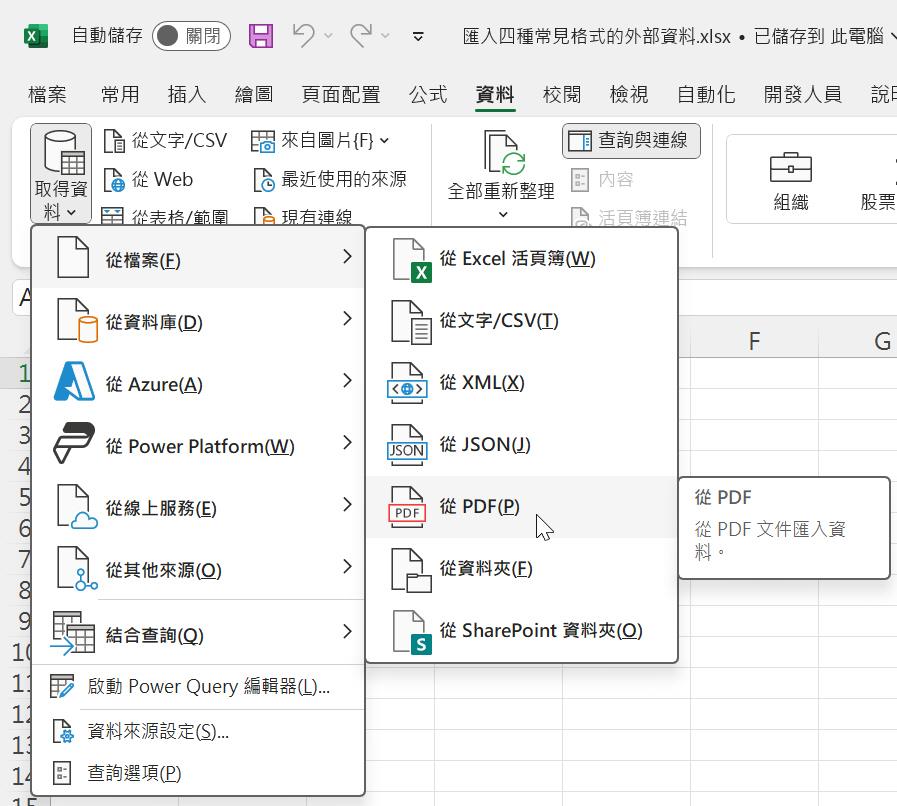This screenshot has width=897, height=806.
Task: Select 從 Excel 活頁簿(W) option
Action: [516, 259]
